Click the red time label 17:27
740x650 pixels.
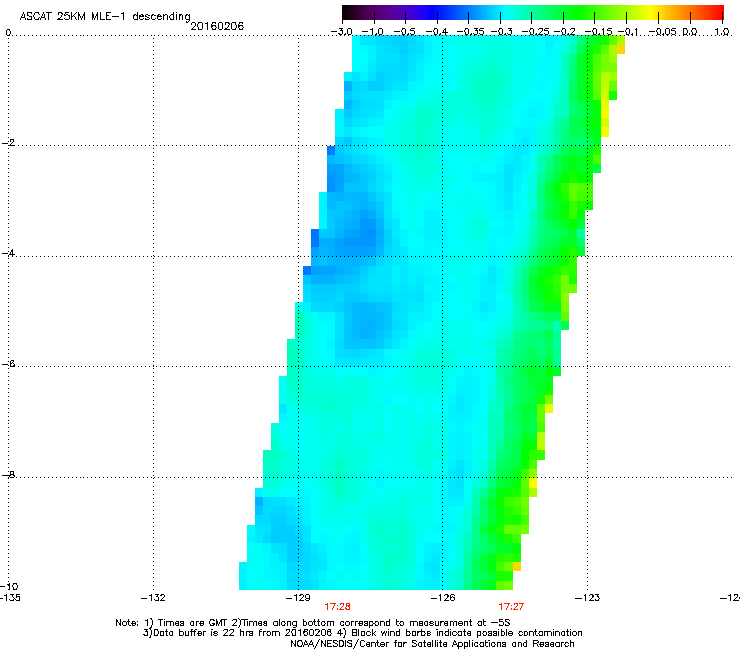coord(511,607)
